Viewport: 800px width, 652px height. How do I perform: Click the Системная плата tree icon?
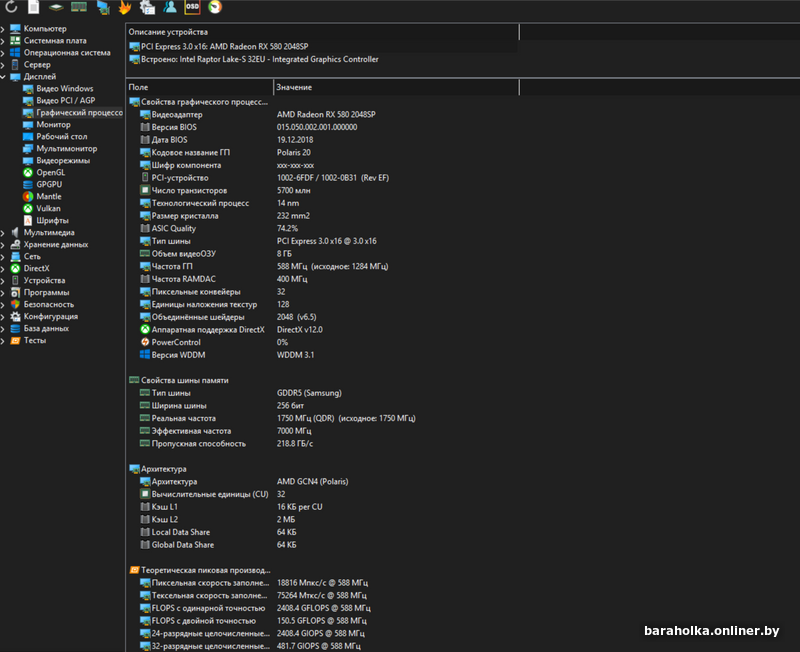pos(15,40)
